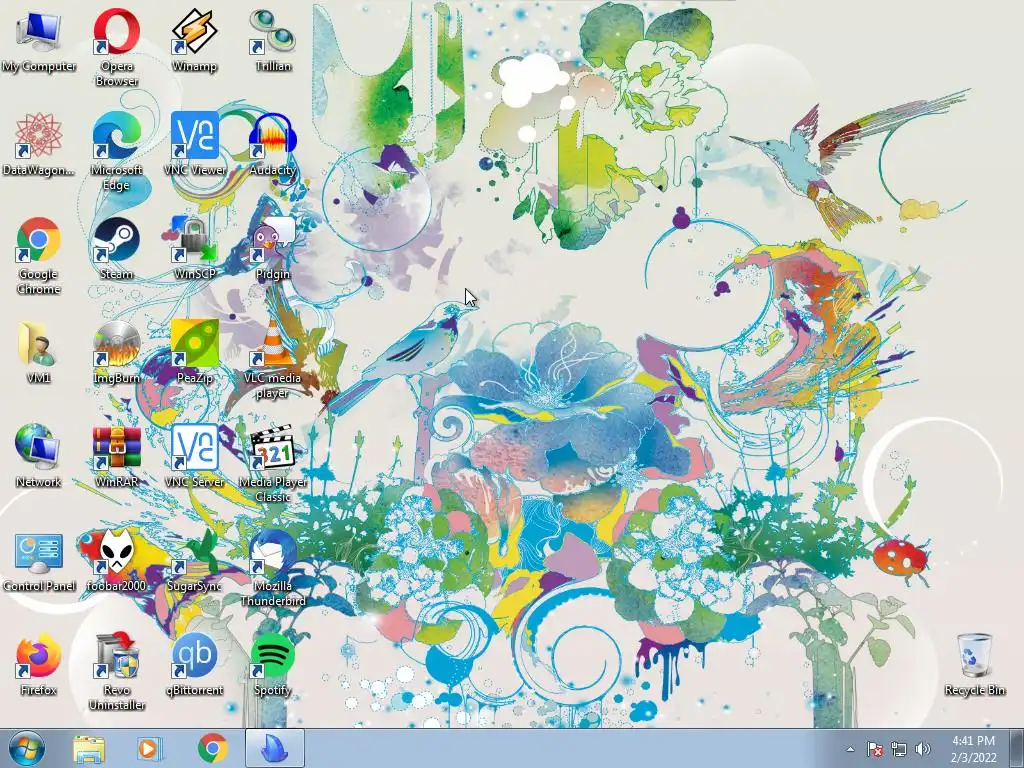Click the Show desktop strip after clock
1024x768 pixels.
pyautogui.click(x=1017, y=749)
